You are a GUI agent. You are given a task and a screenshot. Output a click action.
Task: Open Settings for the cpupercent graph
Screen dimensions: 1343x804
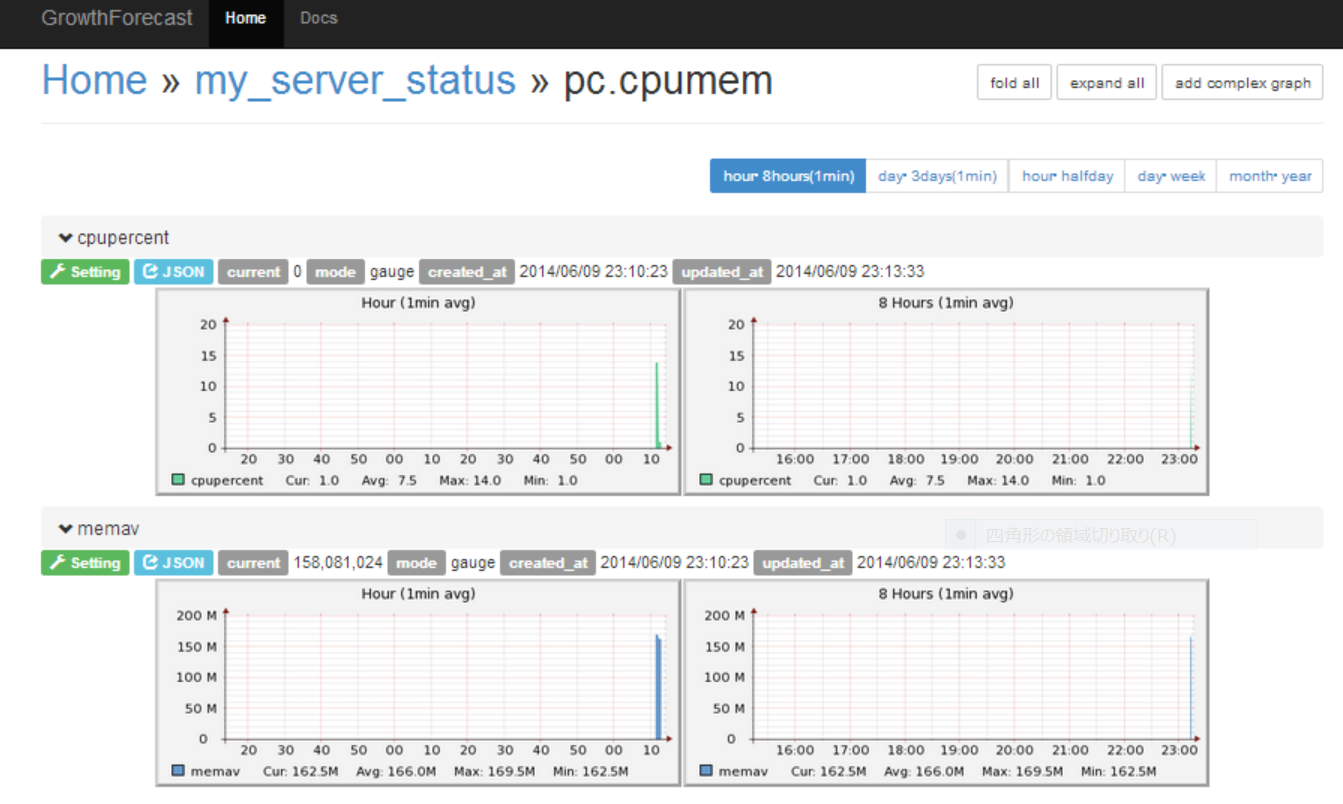coord(85,271)
